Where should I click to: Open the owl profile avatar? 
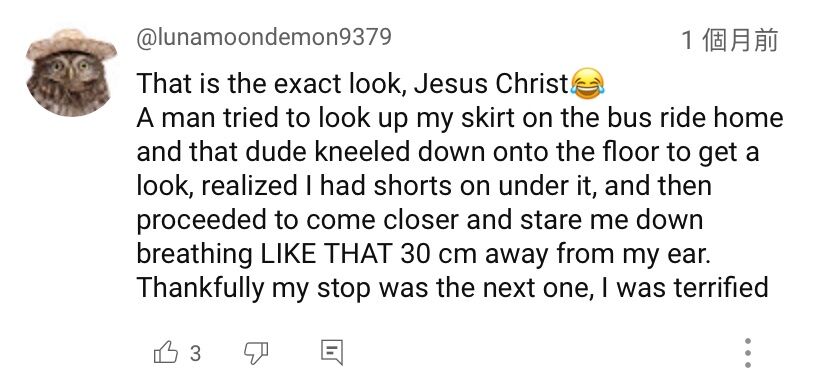click(71, 72)
